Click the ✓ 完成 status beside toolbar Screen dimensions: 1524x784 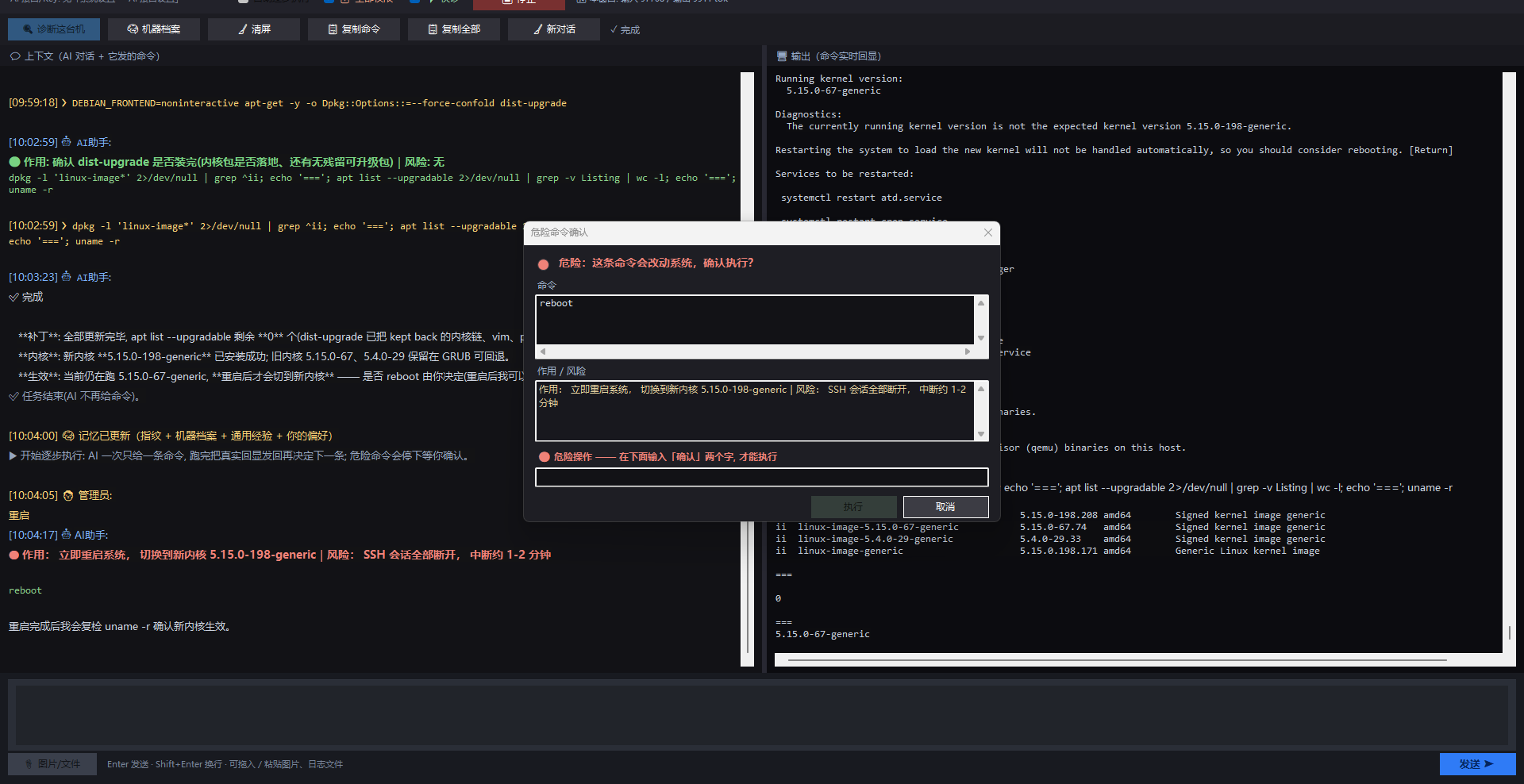(625, 30)
